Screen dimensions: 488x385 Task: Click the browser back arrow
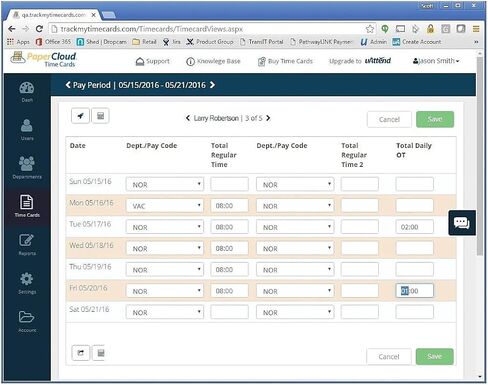(x=12, y=29)
